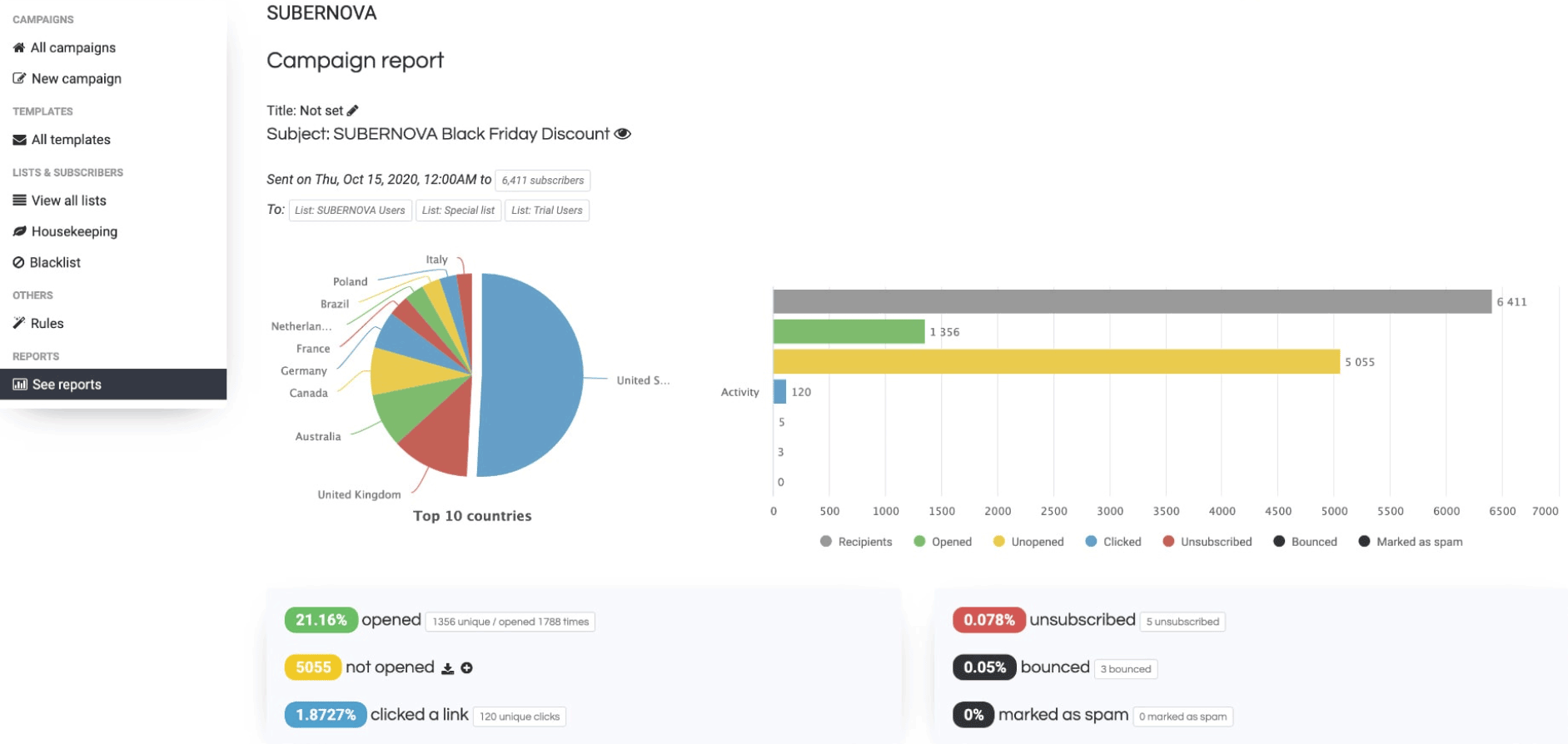Preview email via the eye icon

coord(622,134)
